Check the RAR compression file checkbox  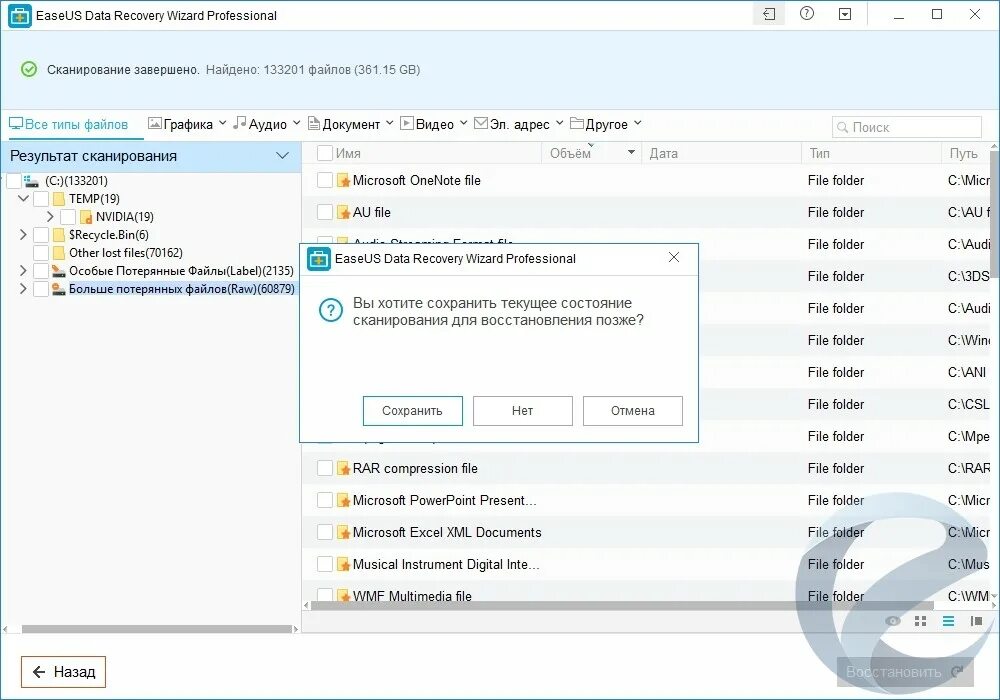325,469
